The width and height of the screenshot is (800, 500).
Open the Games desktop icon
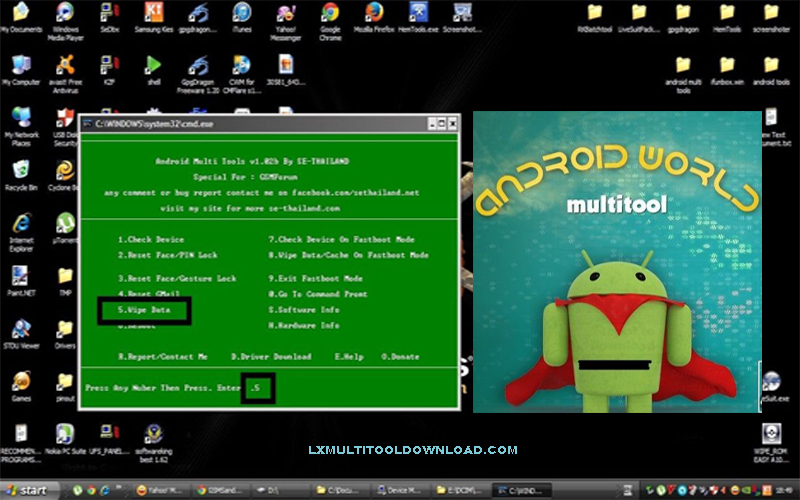[21, 387]
